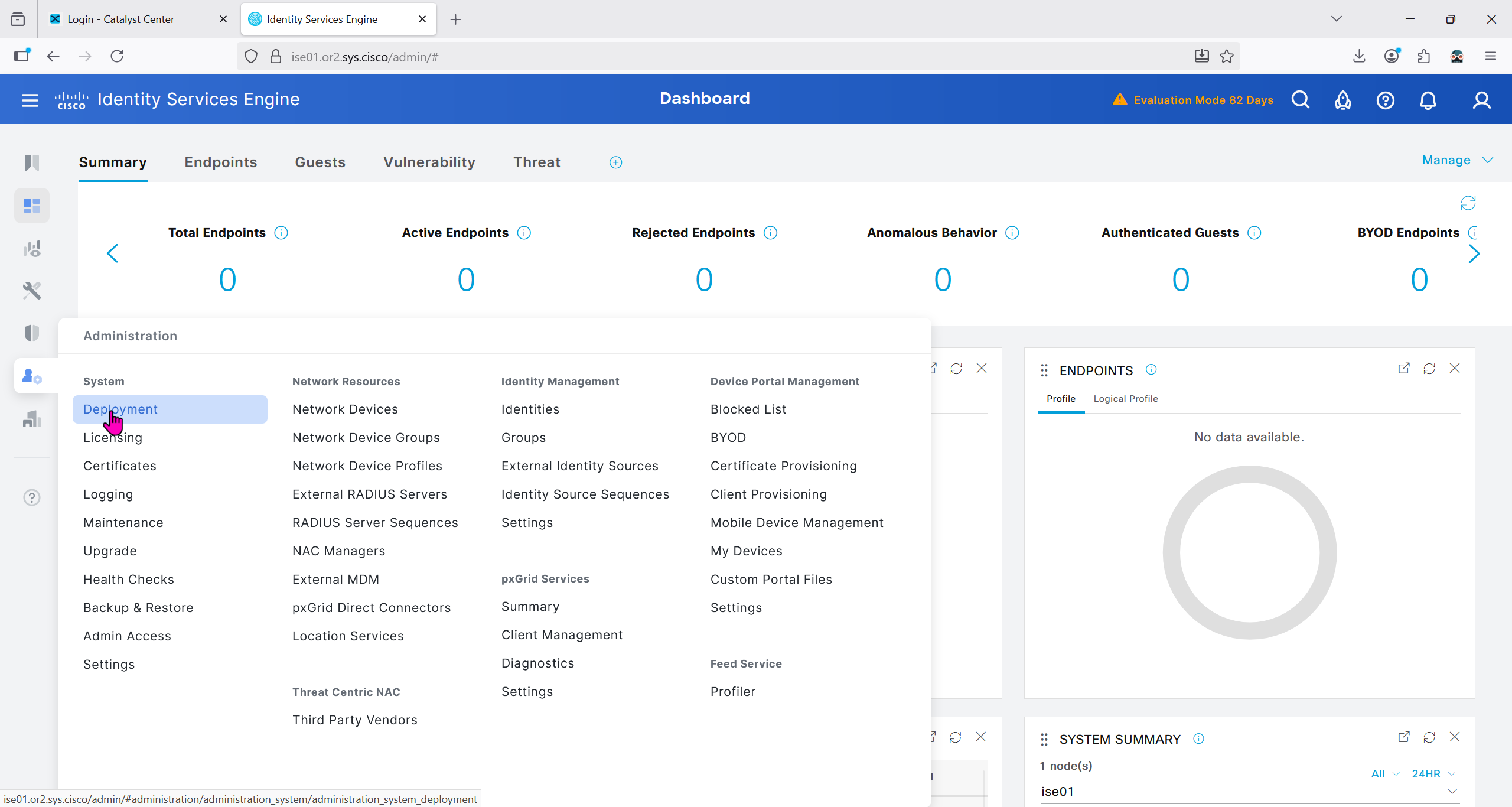The height and width of the screenshot is (807, 1512).
Task: Open Bookmarks icon in left sidebar
Action: [32, 162]
